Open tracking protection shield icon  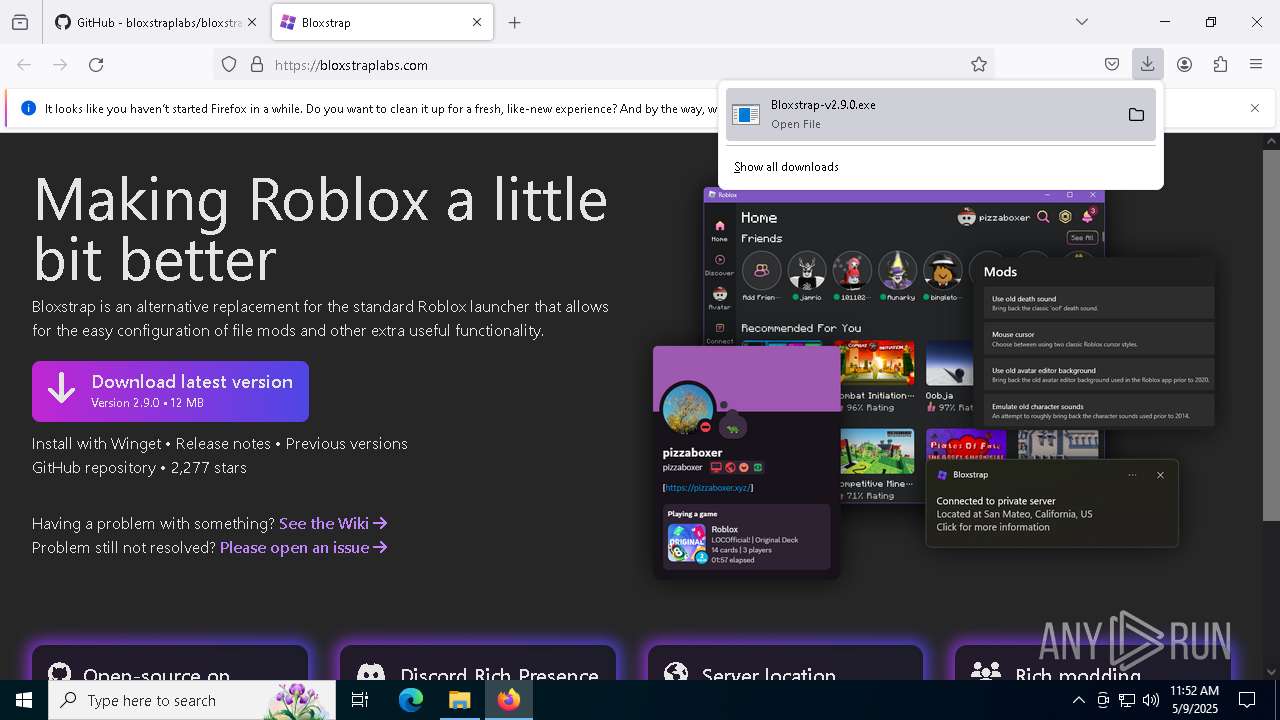pos(229,65)
